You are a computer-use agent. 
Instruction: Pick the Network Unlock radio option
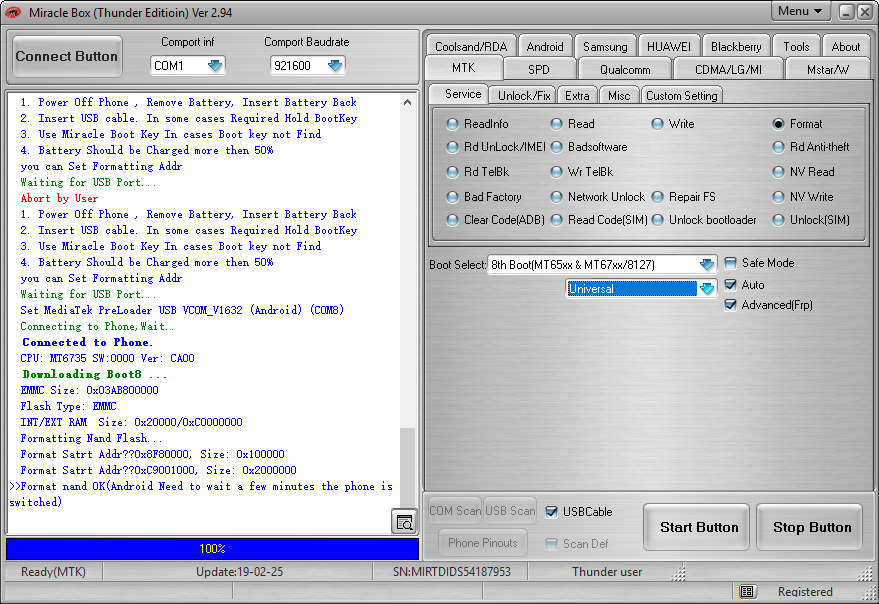[556, 197]
